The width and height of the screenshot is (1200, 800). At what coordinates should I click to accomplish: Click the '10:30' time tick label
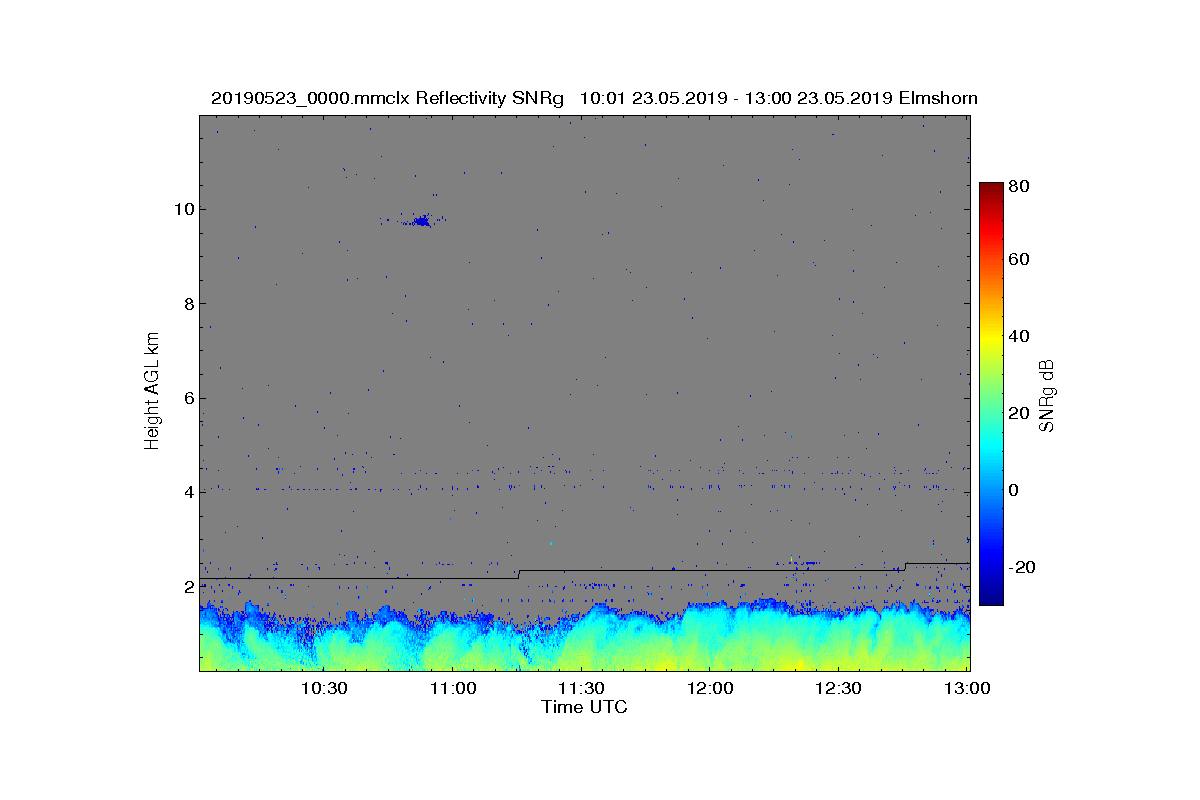(324, 689)
